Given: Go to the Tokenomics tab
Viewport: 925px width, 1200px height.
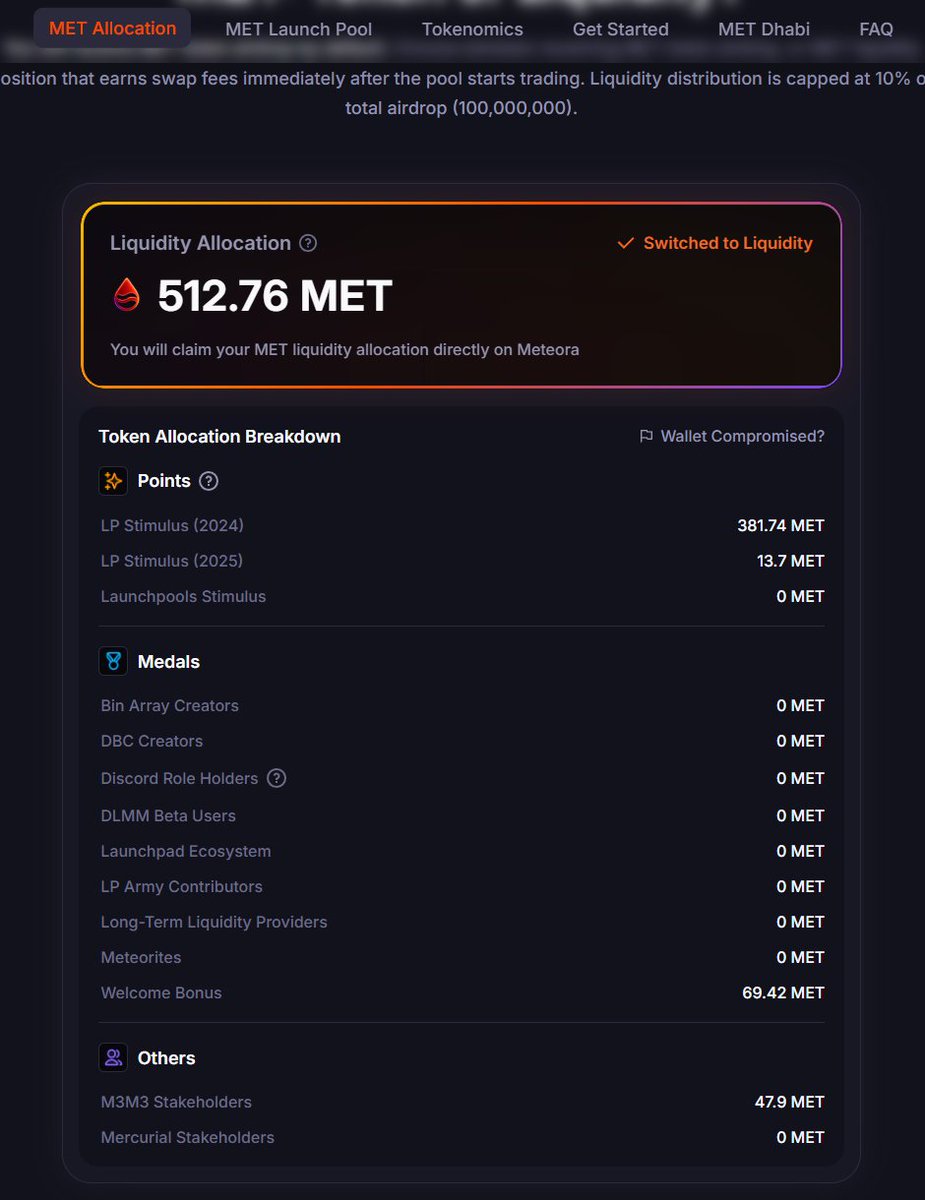Looking at the screenshot, I should pos(472,29).
